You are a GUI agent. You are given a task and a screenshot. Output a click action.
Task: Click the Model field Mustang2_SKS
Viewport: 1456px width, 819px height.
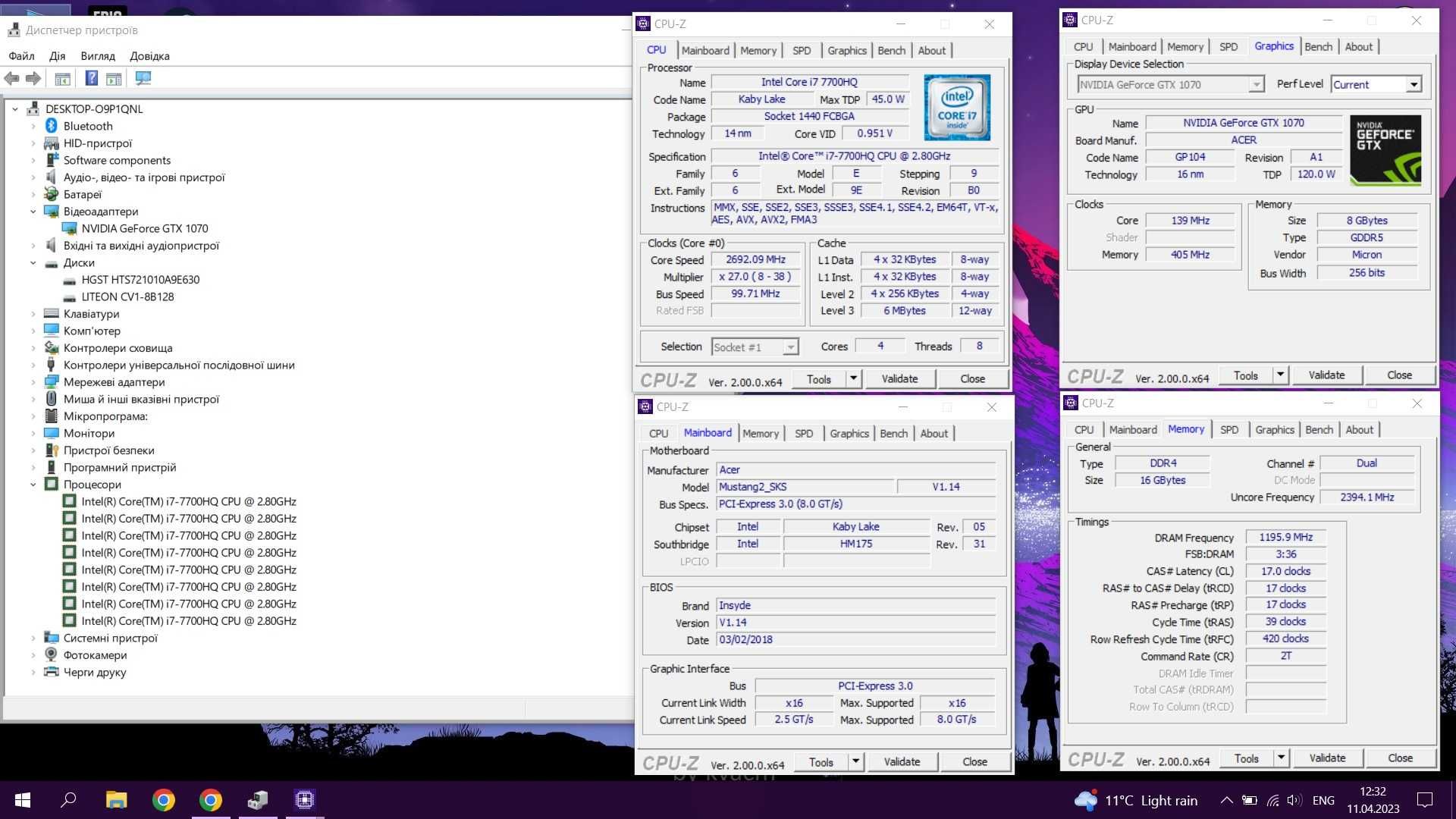tap(805, 487)
